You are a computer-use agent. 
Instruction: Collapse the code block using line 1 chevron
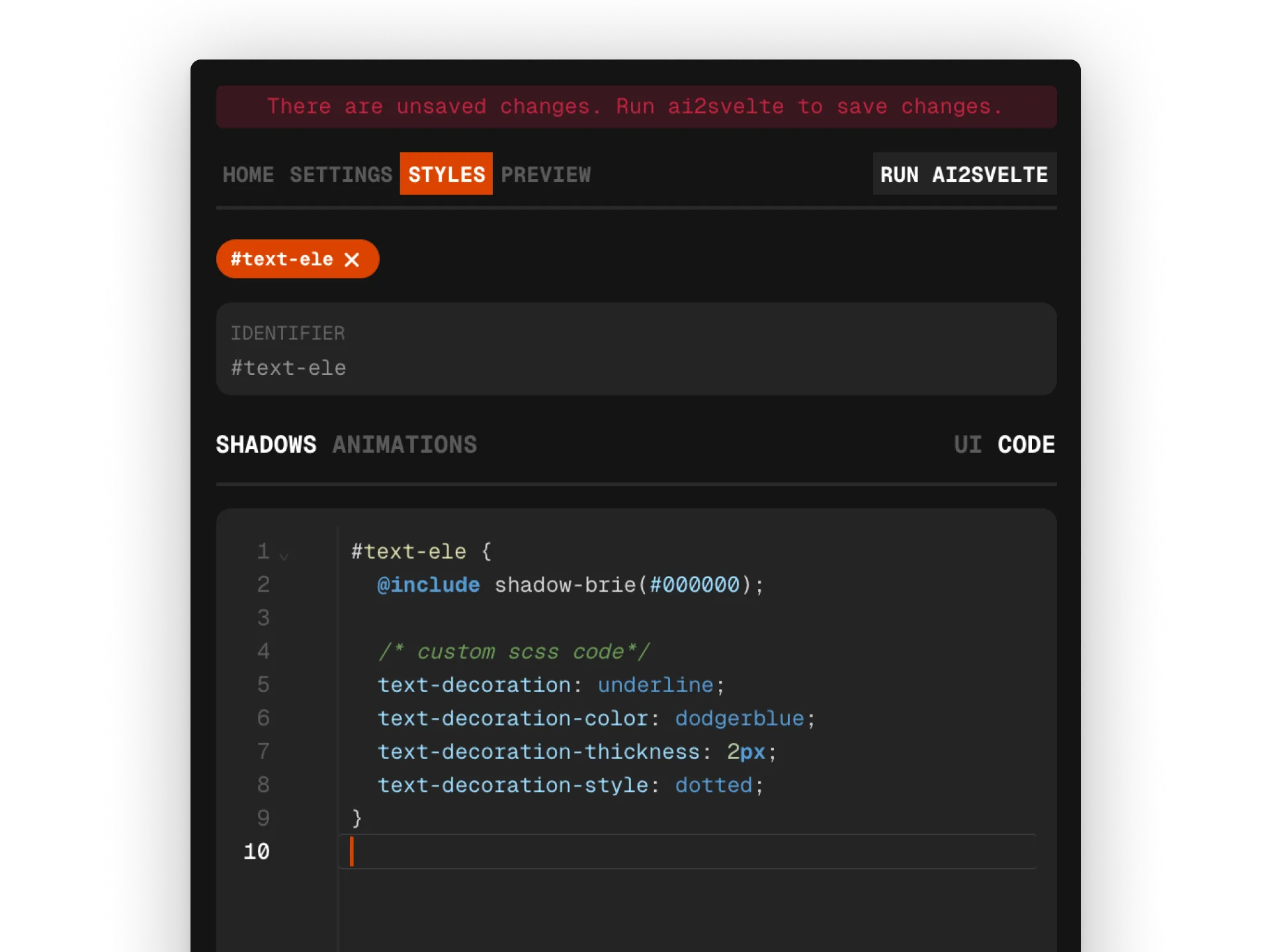coord(284,555)
